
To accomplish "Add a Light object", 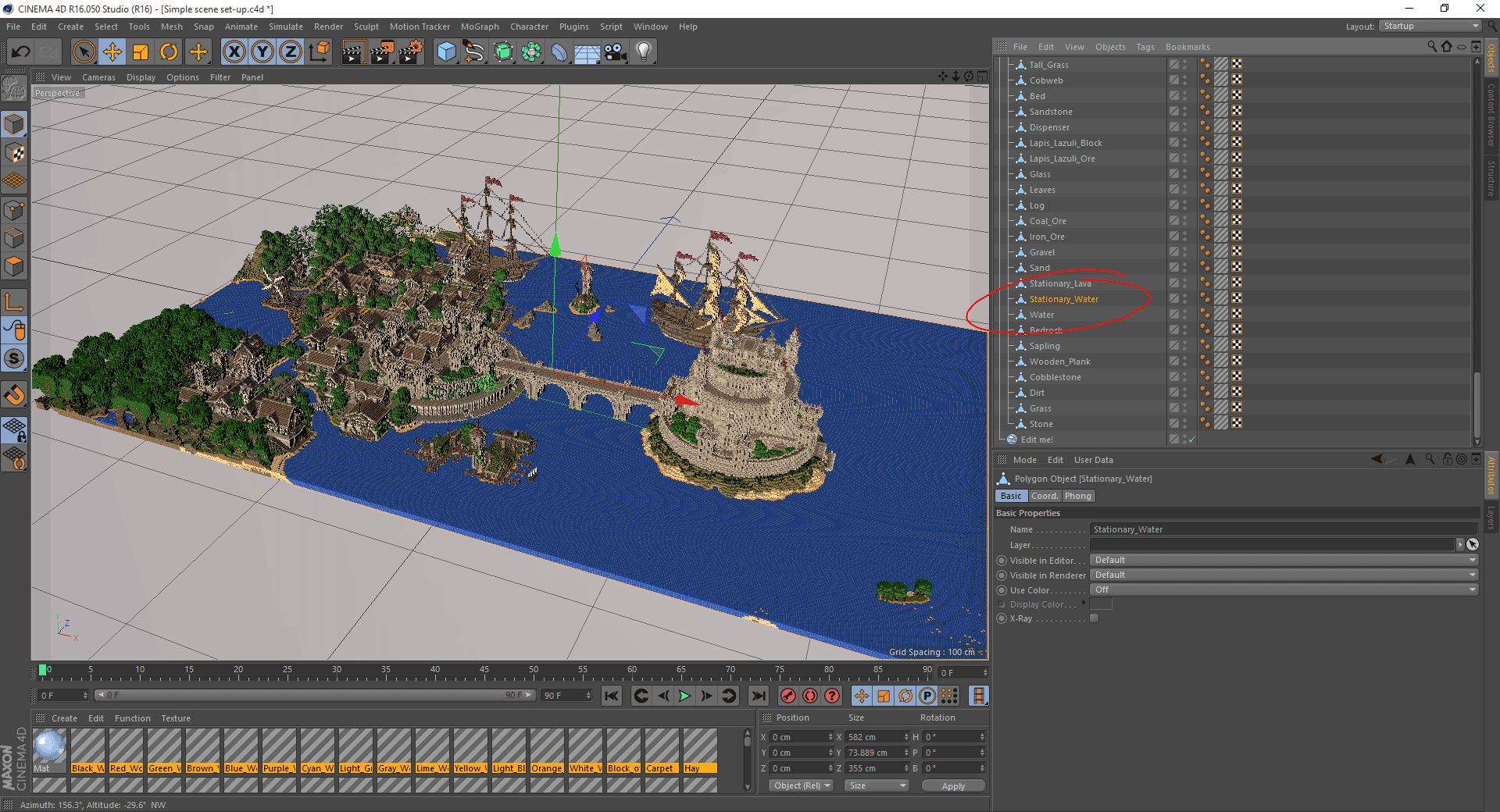I will [x=644, y=52].
